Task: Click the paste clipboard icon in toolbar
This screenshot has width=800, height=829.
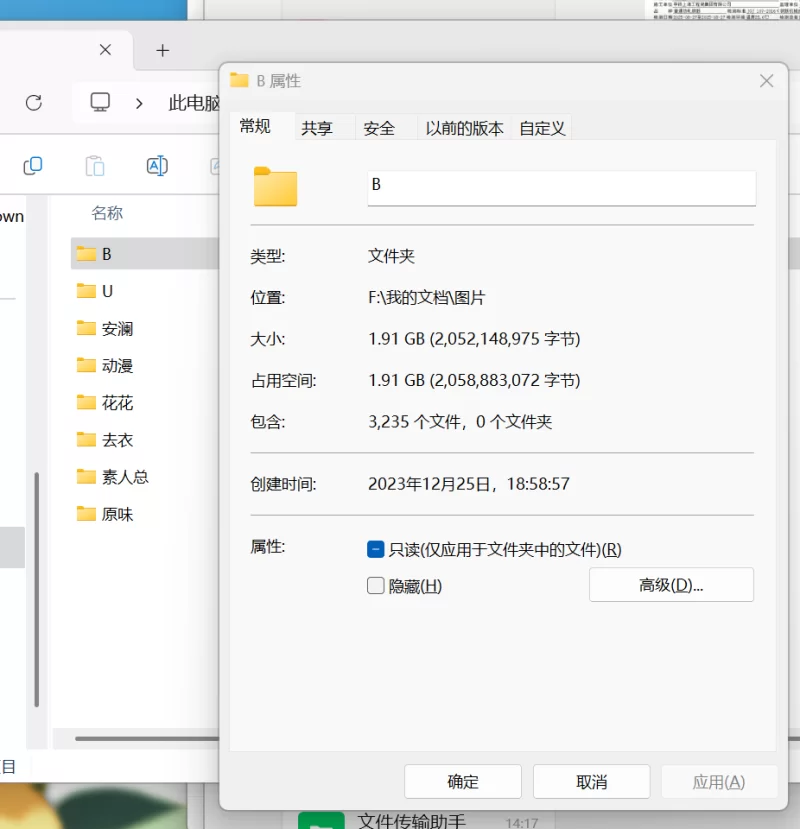Action: pyautogui.click(x=95, y=165)
